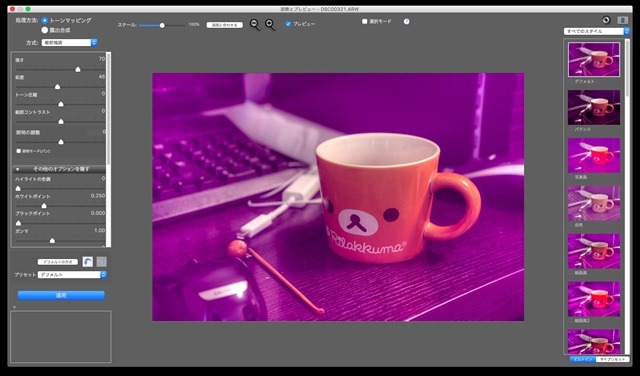Click the ホワイトポイント value 0.250

98,196
